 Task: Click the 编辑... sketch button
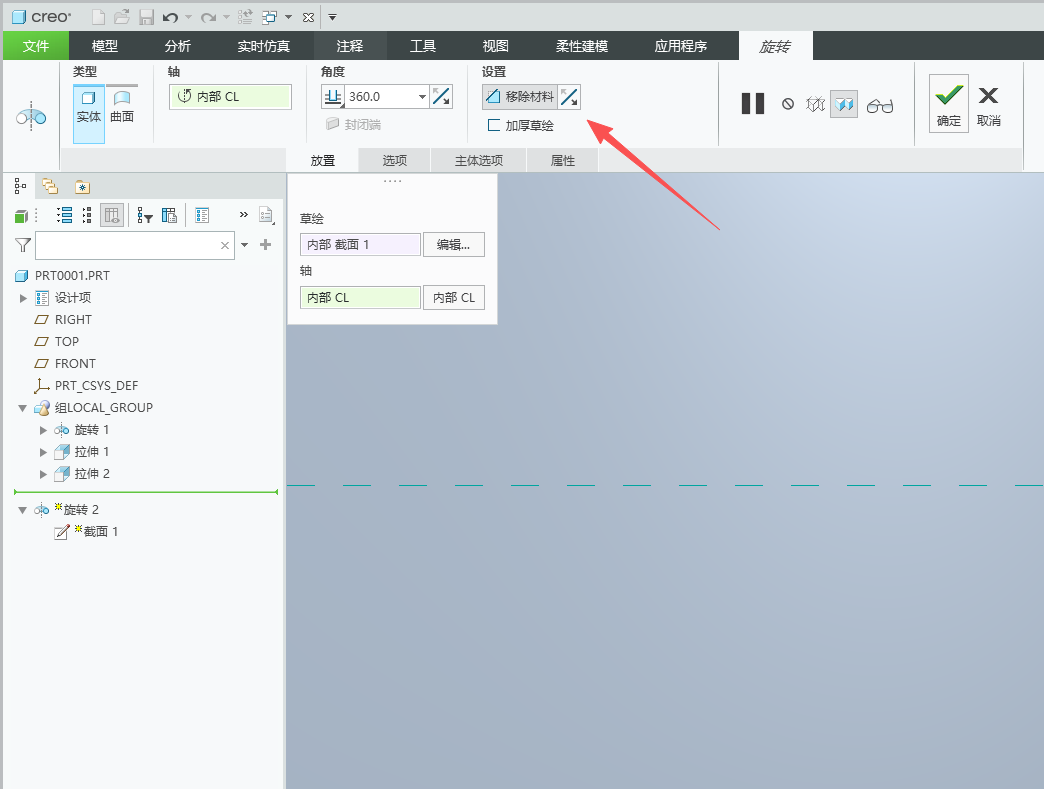coord(453,244)
